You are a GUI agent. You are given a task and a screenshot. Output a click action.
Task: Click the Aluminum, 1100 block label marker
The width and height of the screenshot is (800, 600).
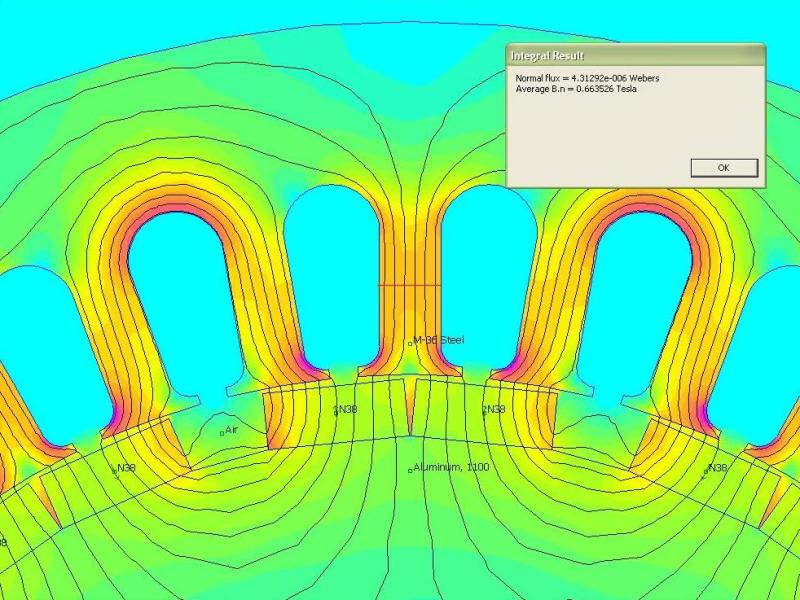point(410,469)
